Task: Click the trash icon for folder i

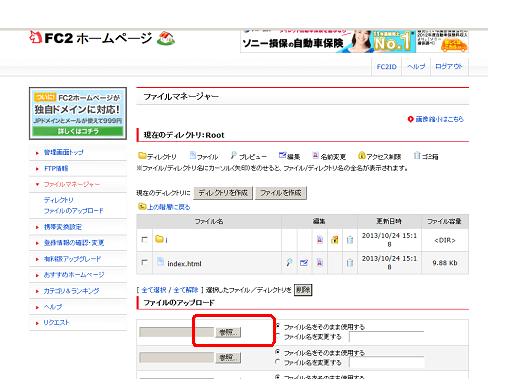Action: (350, 240)
